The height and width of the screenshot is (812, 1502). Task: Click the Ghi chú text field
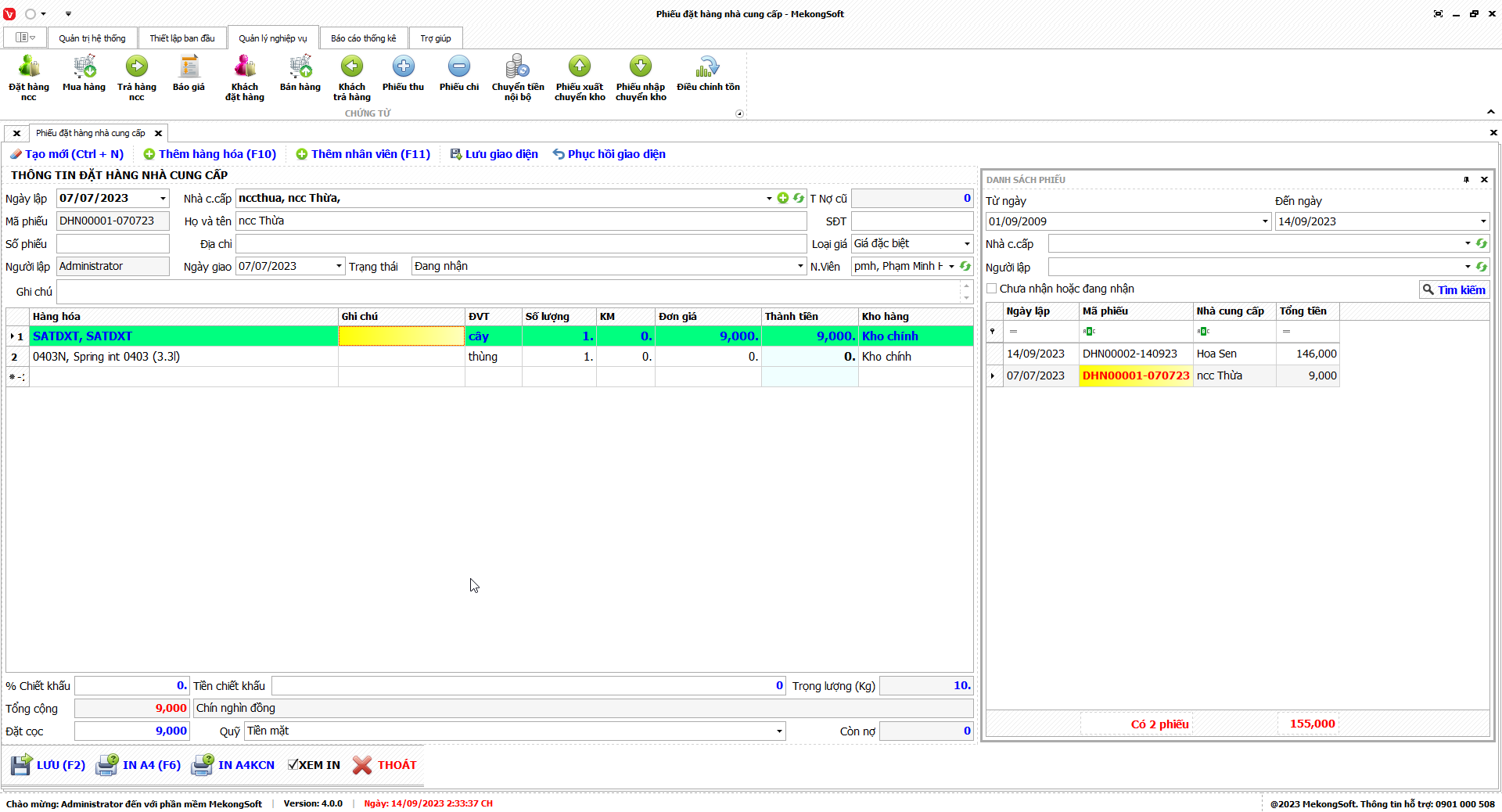coord(508,292)
